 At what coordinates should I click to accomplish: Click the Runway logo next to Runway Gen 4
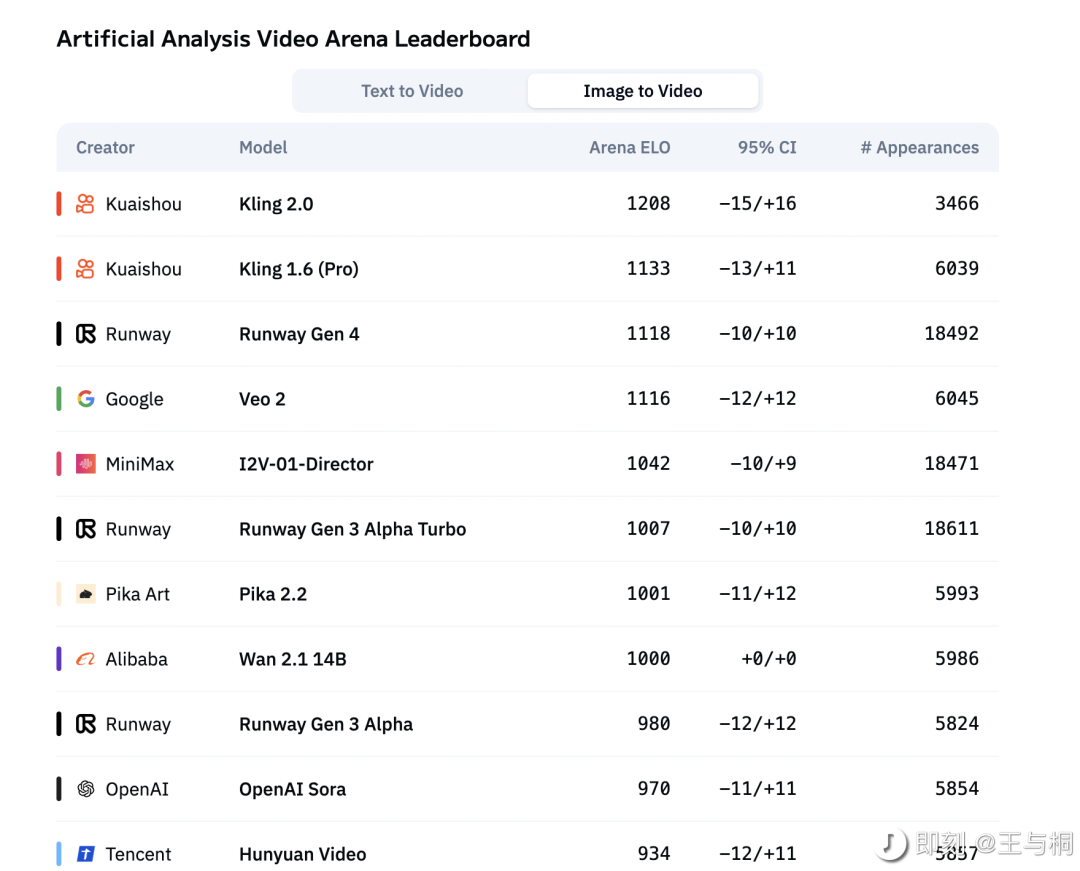pos(85,334)
